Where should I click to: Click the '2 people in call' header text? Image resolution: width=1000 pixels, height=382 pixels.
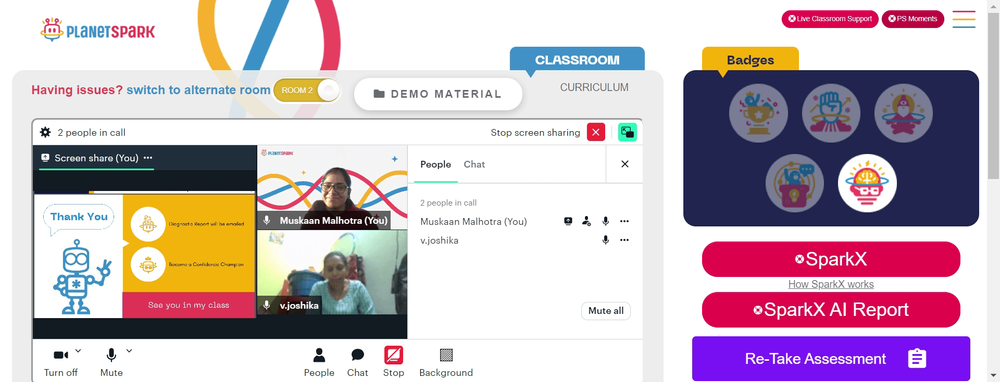click(91, 133)
